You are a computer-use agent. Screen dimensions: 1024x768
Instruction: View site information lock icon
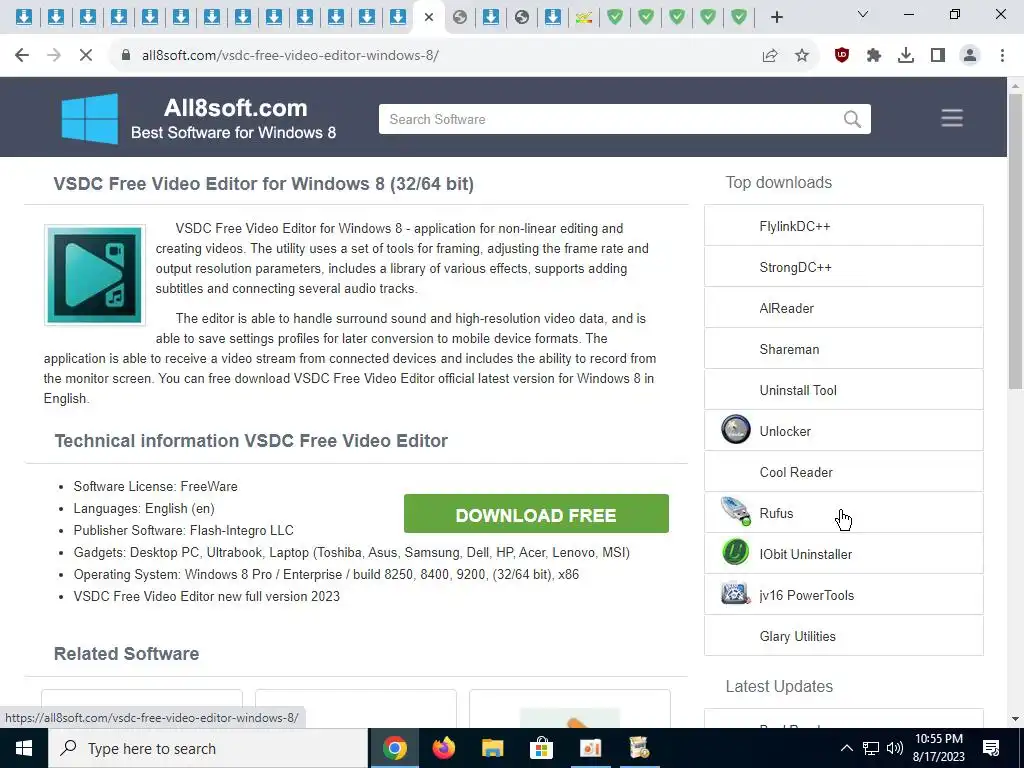click(126, 56)
